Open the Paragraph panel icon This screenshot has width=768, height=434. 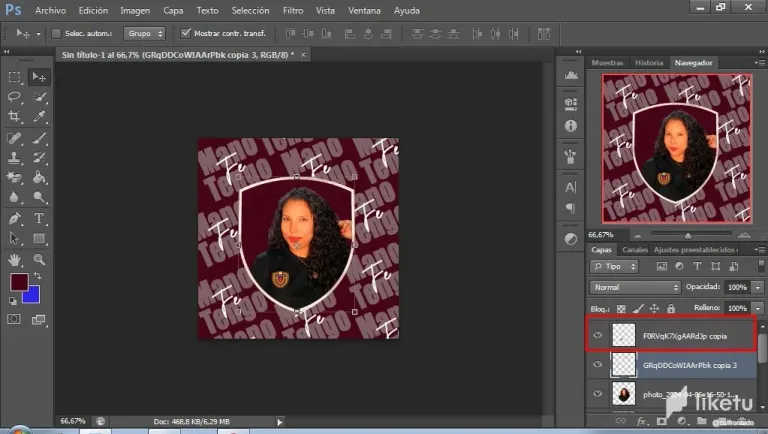point(571,208)
